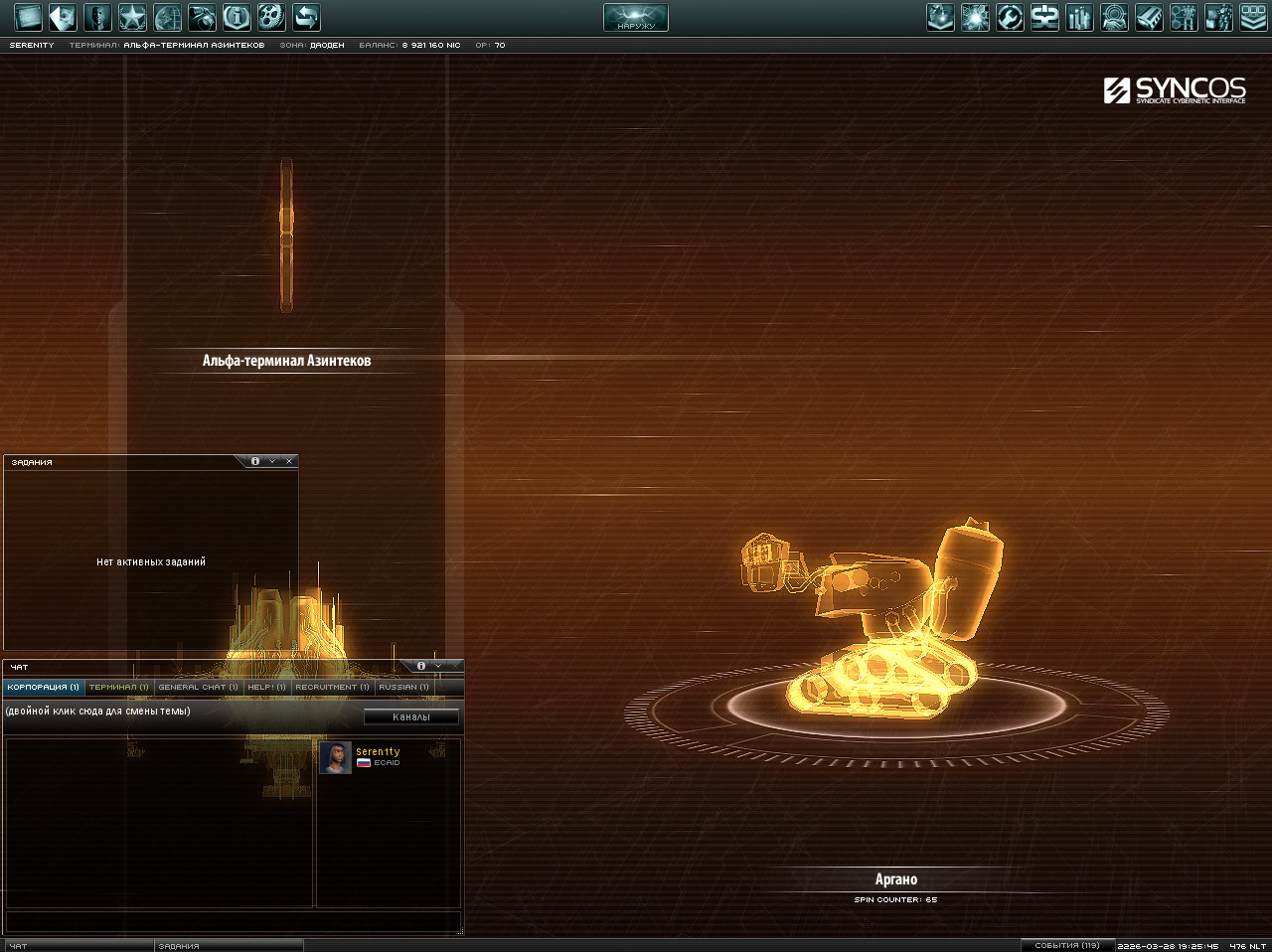
Task: Click the chat message input field
Action: (x=232, y=921)
